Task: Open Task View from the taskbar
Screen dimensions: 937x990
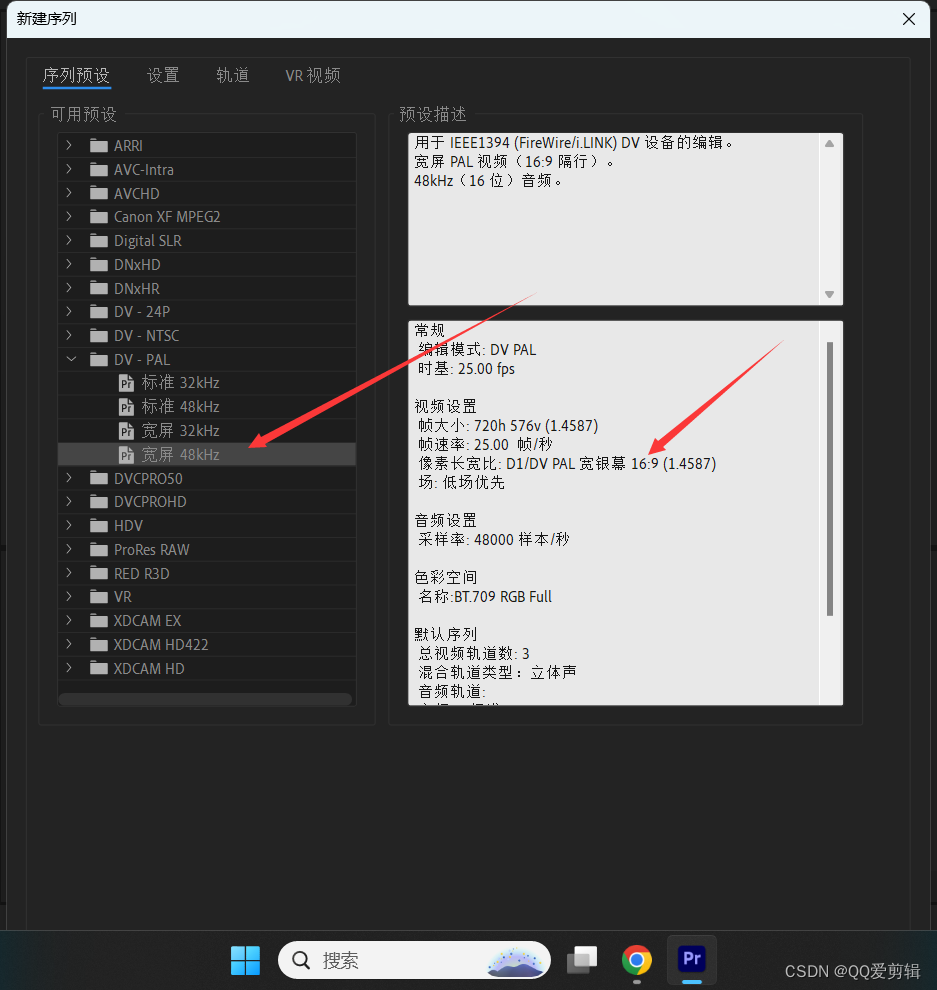Action: (x=582, y=960)
